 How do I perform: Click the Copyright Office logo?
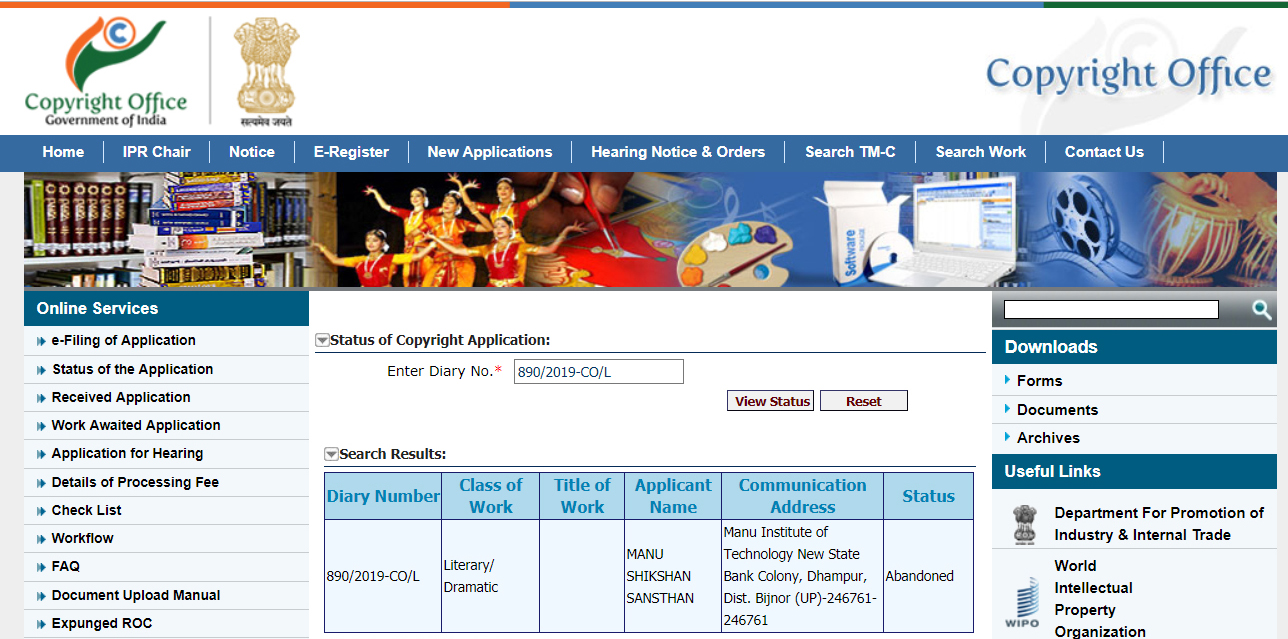click(106, 72)
